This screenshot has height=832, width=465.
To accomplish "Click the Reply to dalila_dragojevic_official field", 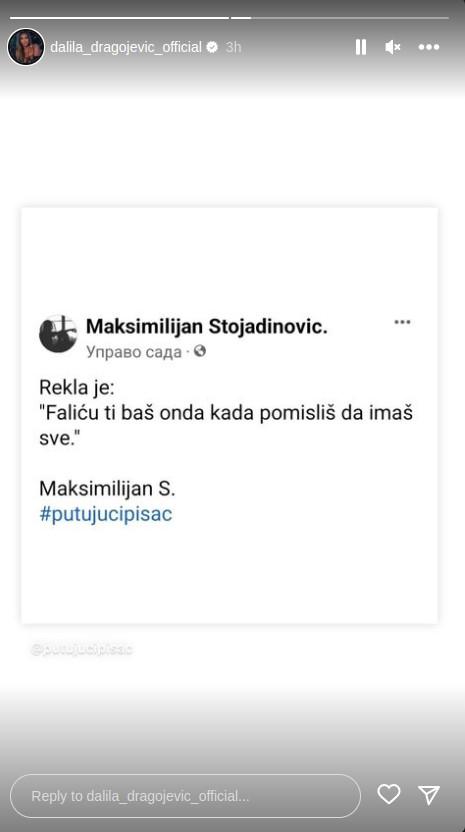I will [185, 796].
